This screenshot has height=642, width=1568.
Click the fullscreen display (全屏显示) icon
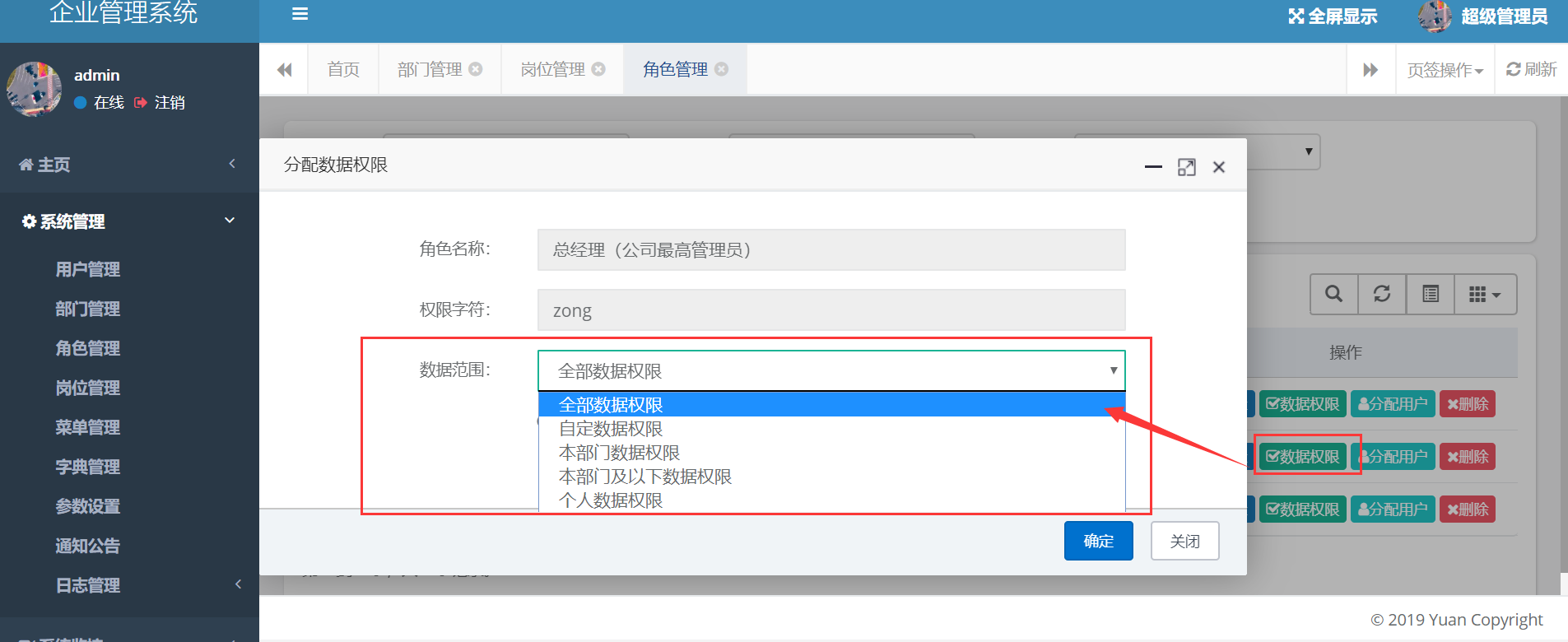1296,16
